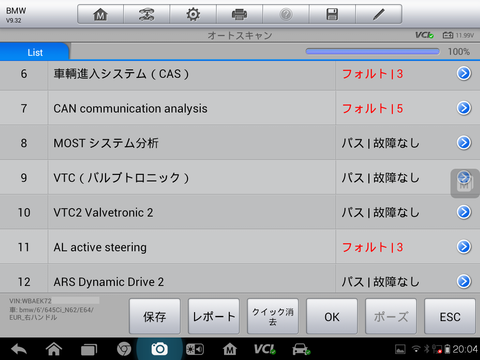Open ARS Dynamic Drive 2 row arrow

tap(464, 281)
